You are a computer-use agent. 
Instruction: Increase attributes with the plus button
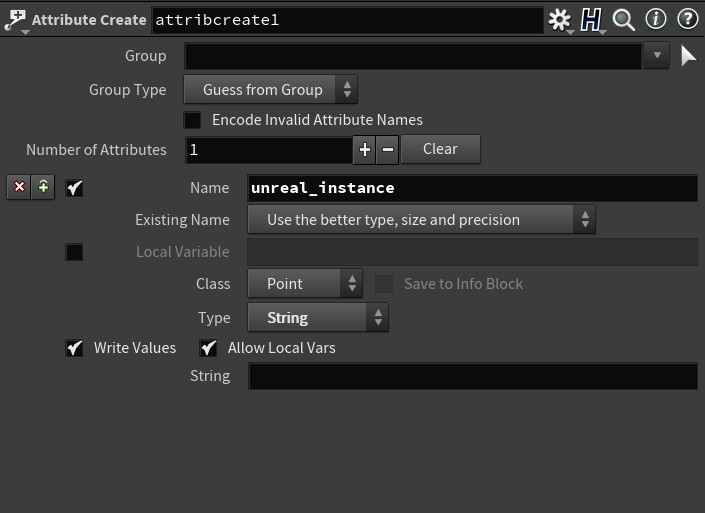point(365,150)
